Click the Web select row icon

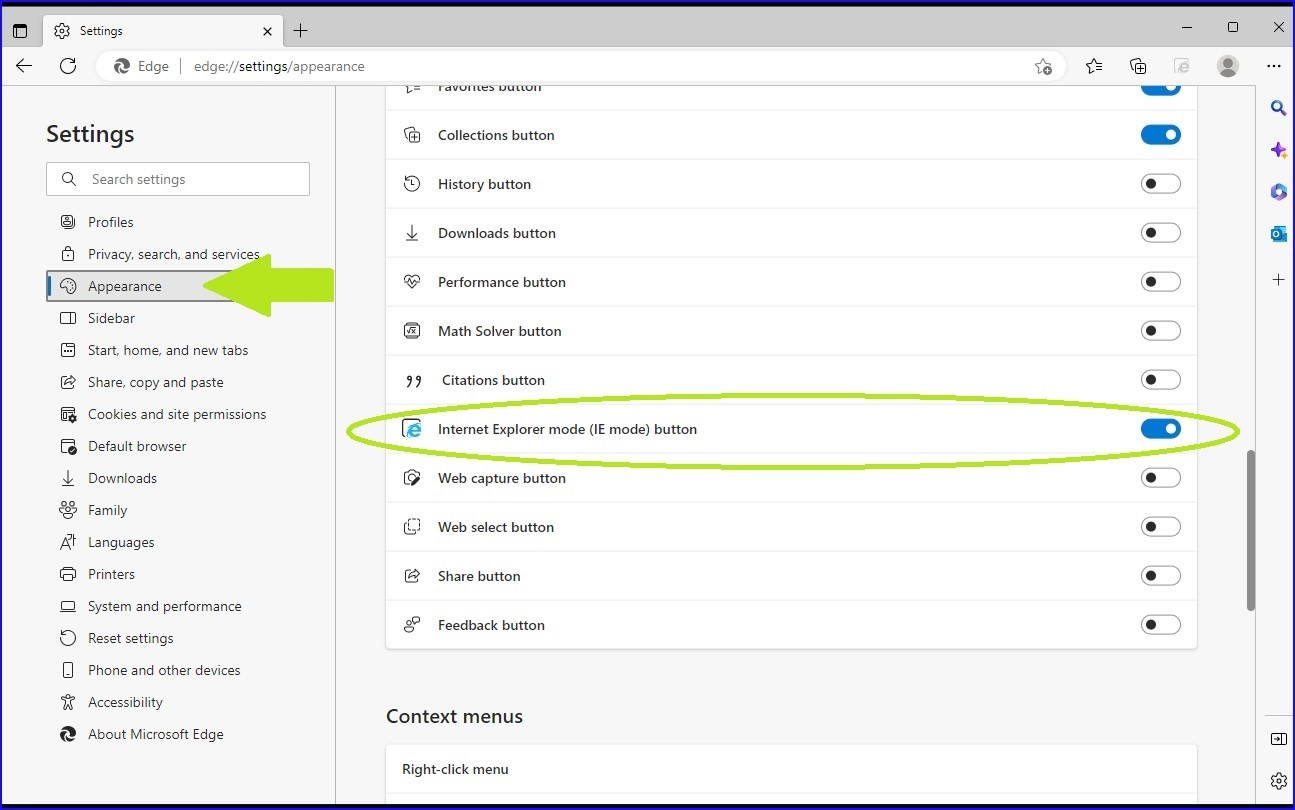412,527
